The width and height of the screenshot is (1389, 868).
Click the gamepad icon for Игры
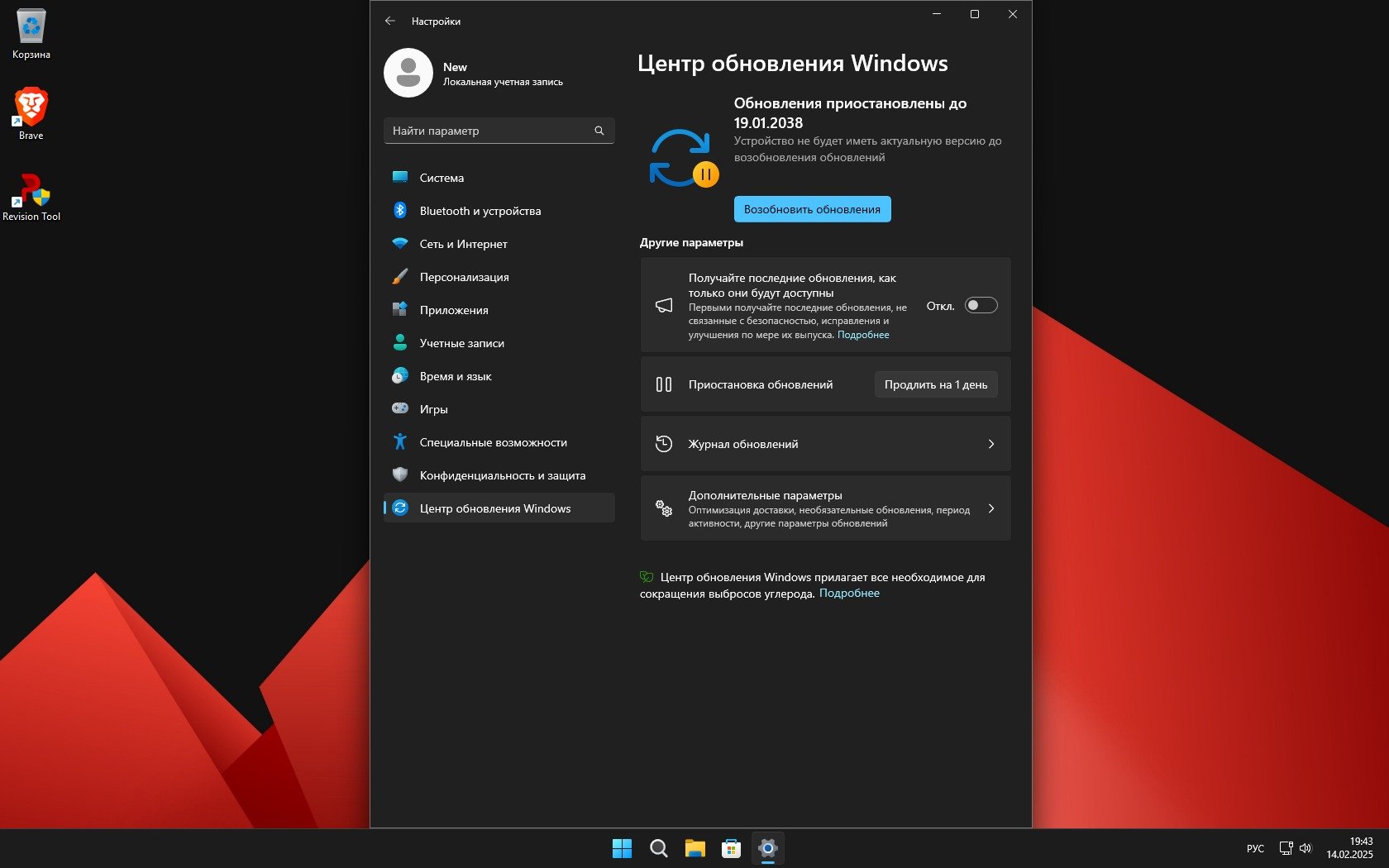coord(400,408)
